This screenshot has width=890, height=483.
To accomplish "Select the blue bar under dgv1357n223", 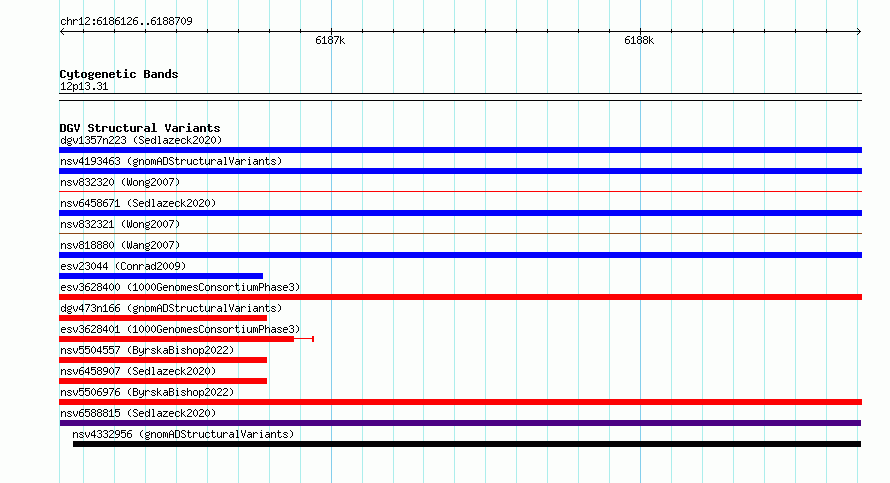I will (460, 150).
